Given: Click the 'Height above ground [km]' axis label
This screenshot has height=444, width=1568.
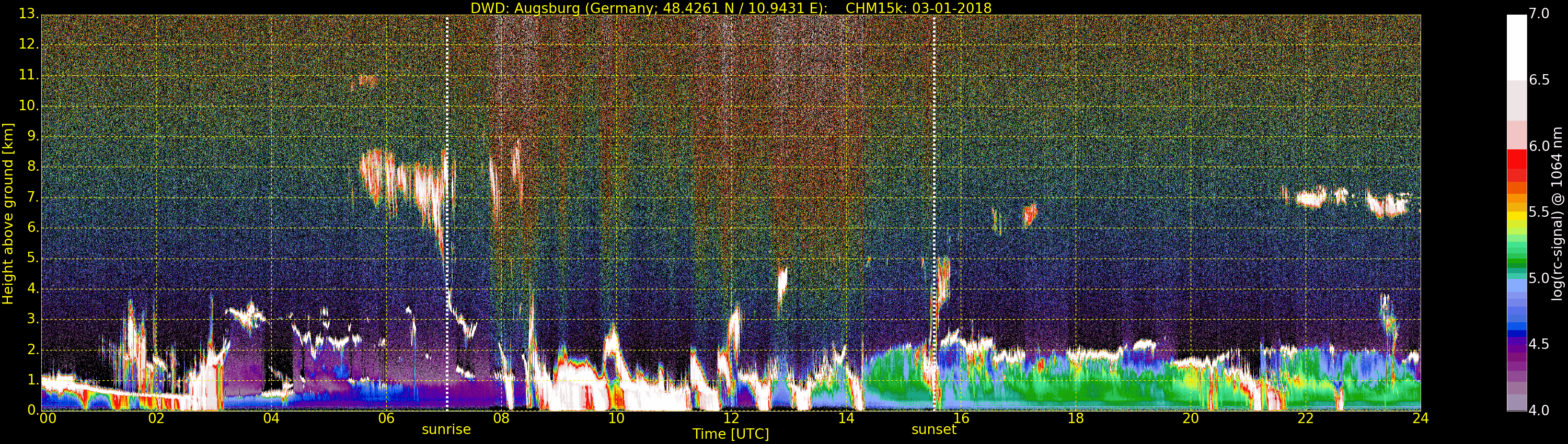Looking at the screenshot, I should (8, 213).
